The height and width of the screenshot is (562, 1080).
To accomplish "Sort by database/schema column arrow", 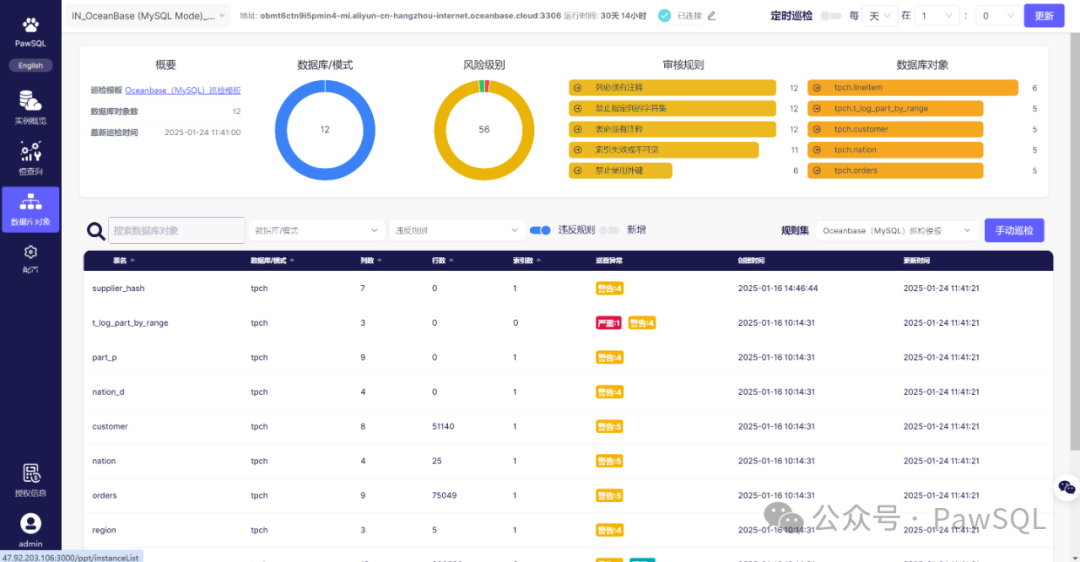I will coord(292,260).
